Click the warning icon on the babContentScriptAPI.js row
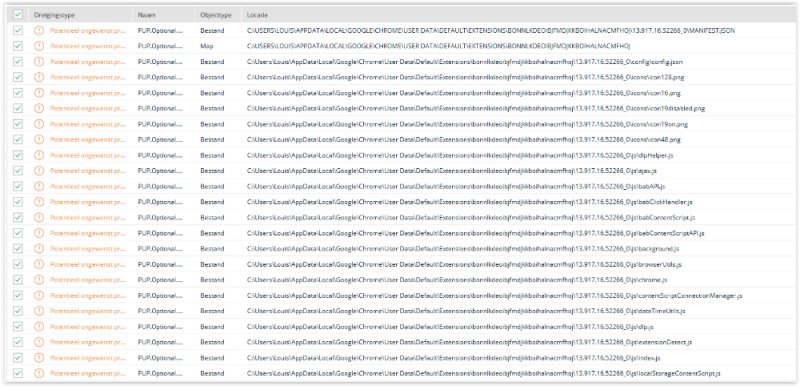 [39, 233]
